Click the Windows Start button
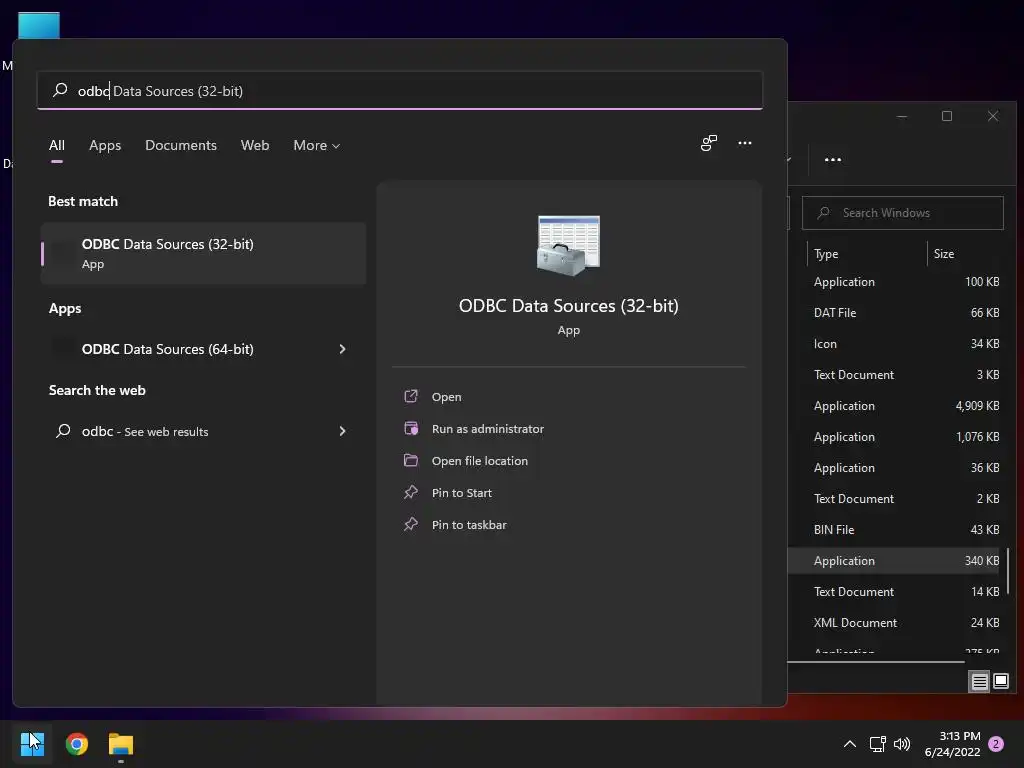The width and height of the screenshot is (1024, 768). (32, 743)
